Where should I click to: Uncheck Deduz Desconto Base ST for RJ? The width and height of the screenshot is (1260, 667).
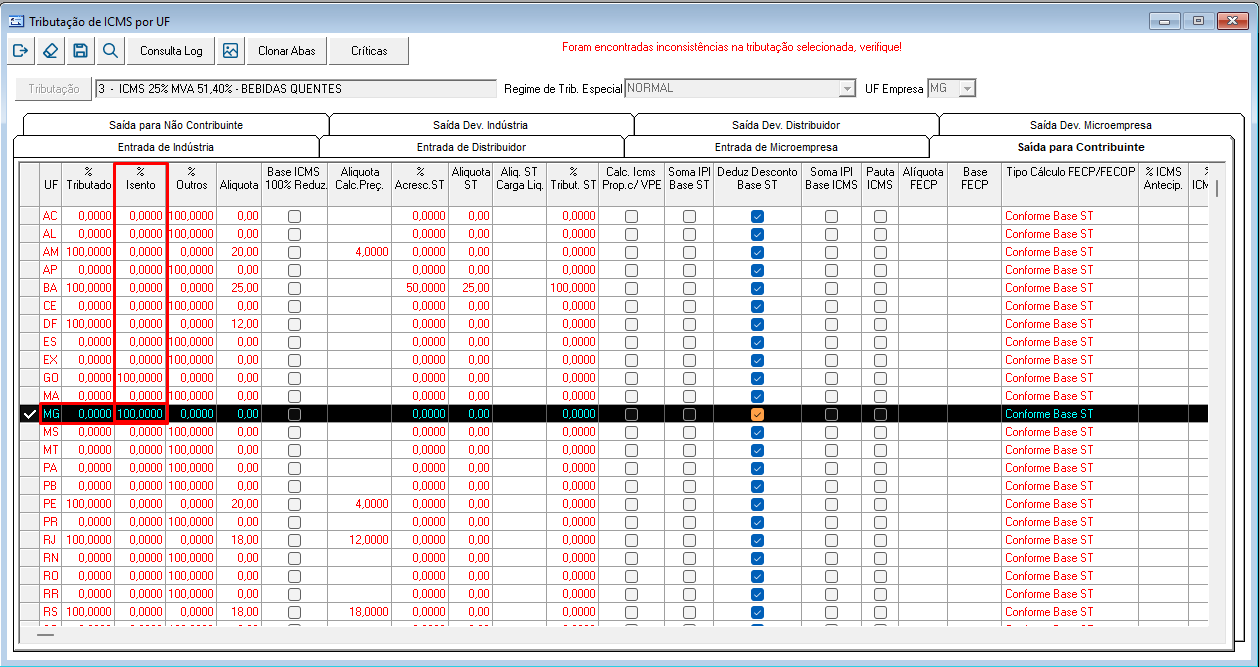(x=757, y=540)
